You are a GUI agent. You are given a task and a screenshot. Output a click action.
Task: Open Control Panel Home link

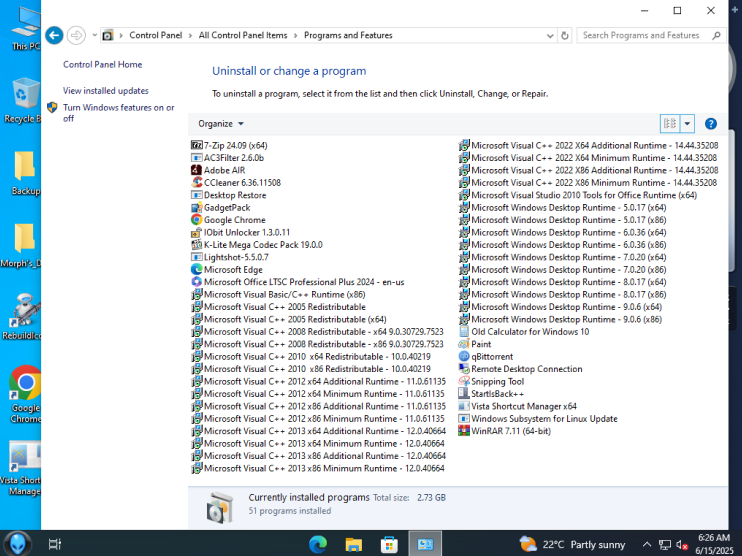(103, 64)
